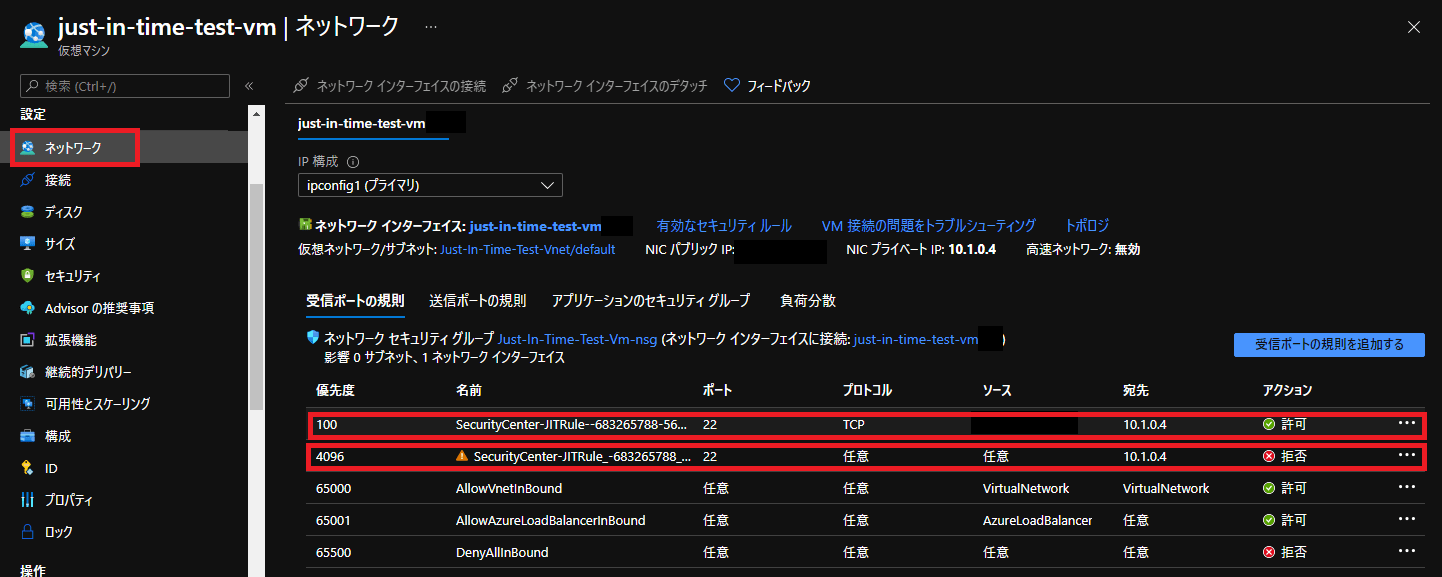Open 有効なセキュリティ ルール link
Image resolution: width=1442 pixels, height=577 pixels.
pos(724,226)
